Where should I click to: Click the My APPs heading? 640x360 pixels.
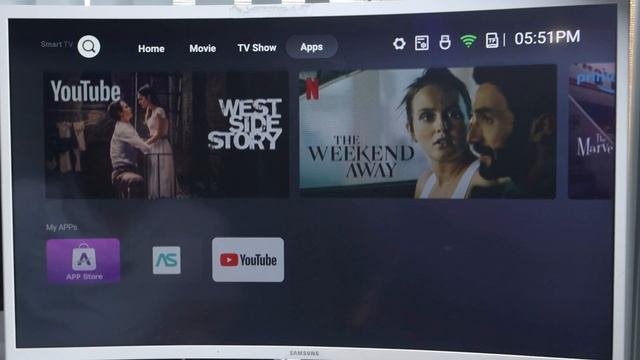coord(61,227)
